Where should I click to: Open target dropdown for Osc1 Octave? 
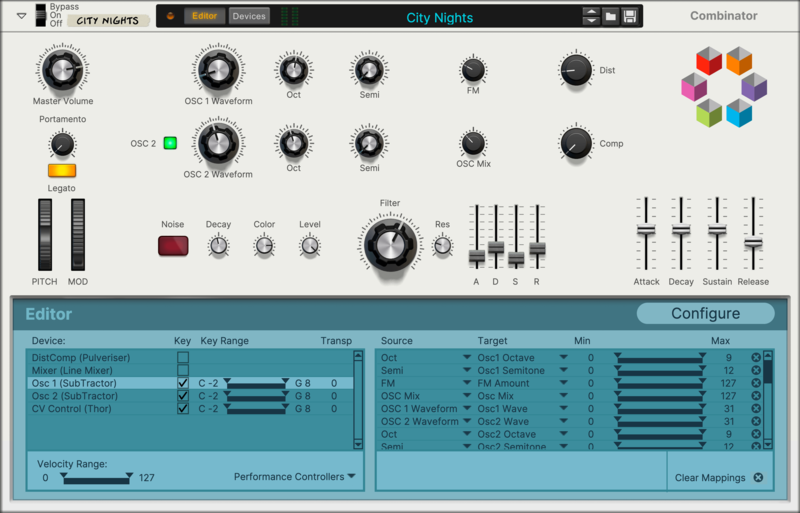point(563,358)
